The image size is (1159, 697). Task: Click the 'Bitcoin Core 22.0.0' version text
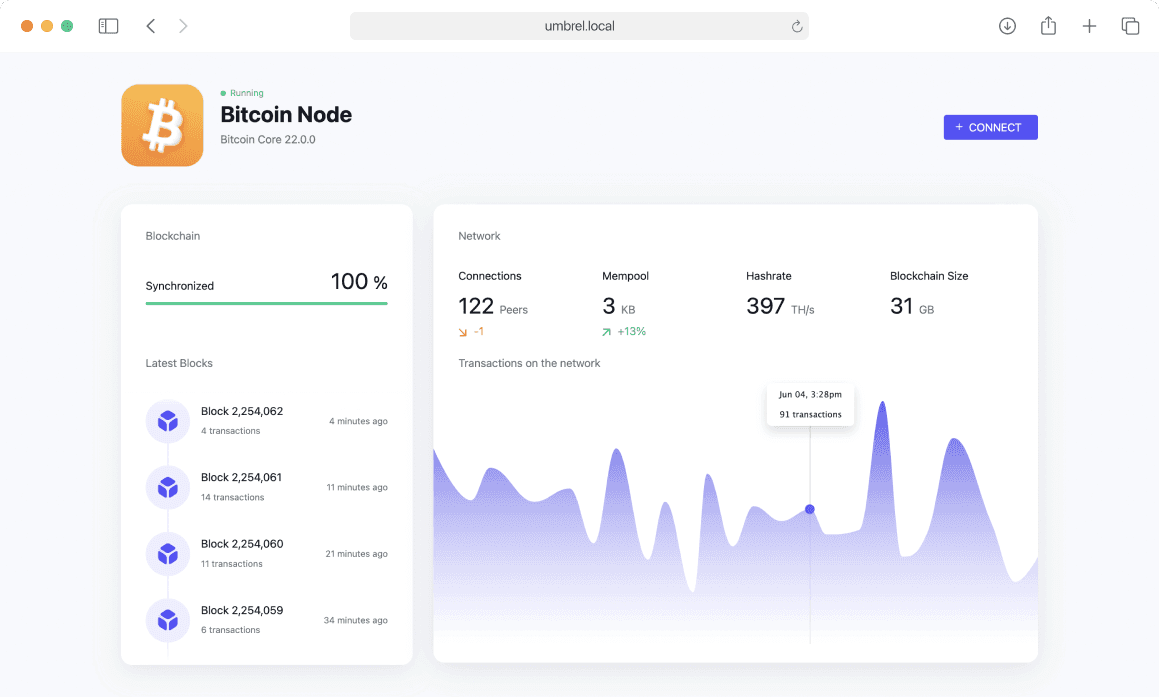coord(268,140)
